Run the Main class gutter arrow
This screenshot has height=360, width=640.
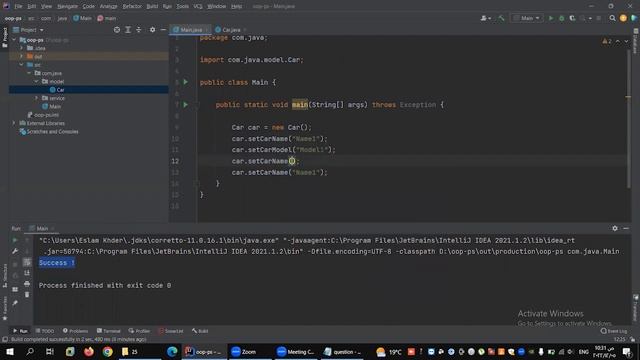click(186, 82)
